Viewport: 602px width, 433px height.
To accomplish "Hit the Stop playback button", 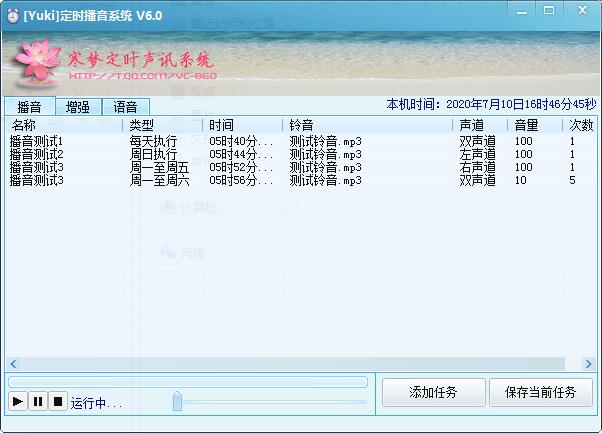I will click(x=58, y=402).
